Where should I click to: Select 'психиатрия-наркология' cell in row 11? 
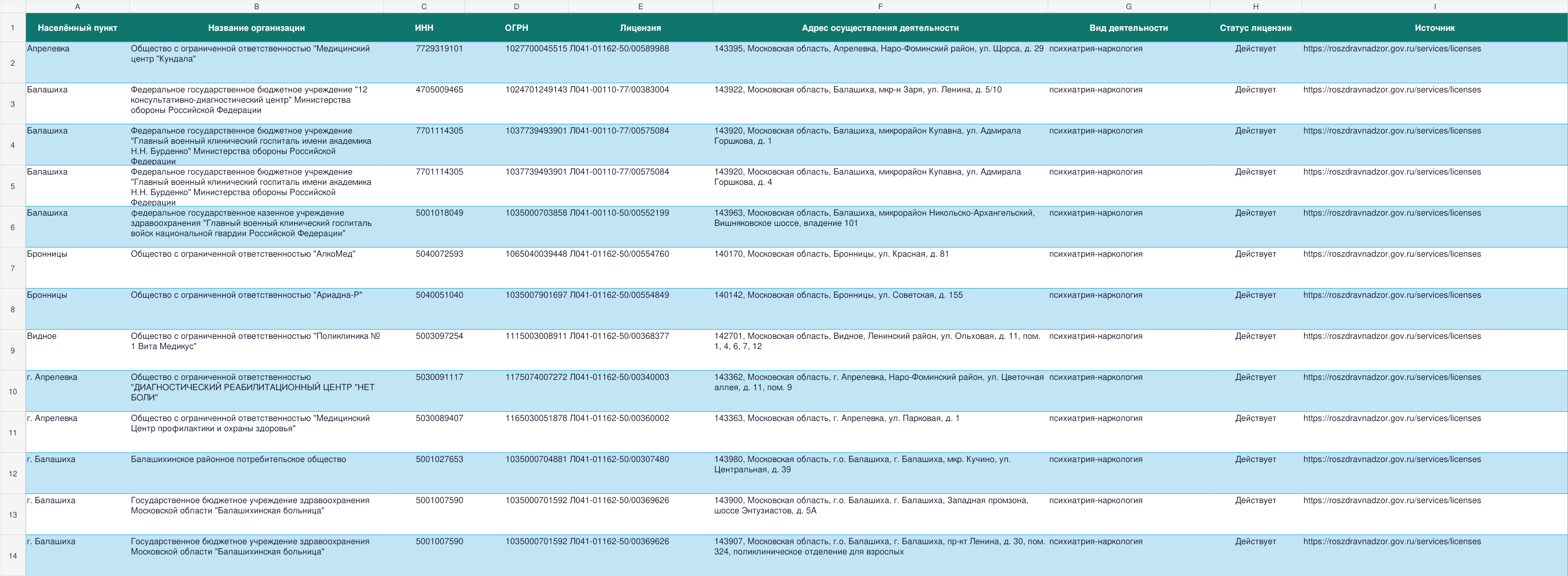[1129, 432]
